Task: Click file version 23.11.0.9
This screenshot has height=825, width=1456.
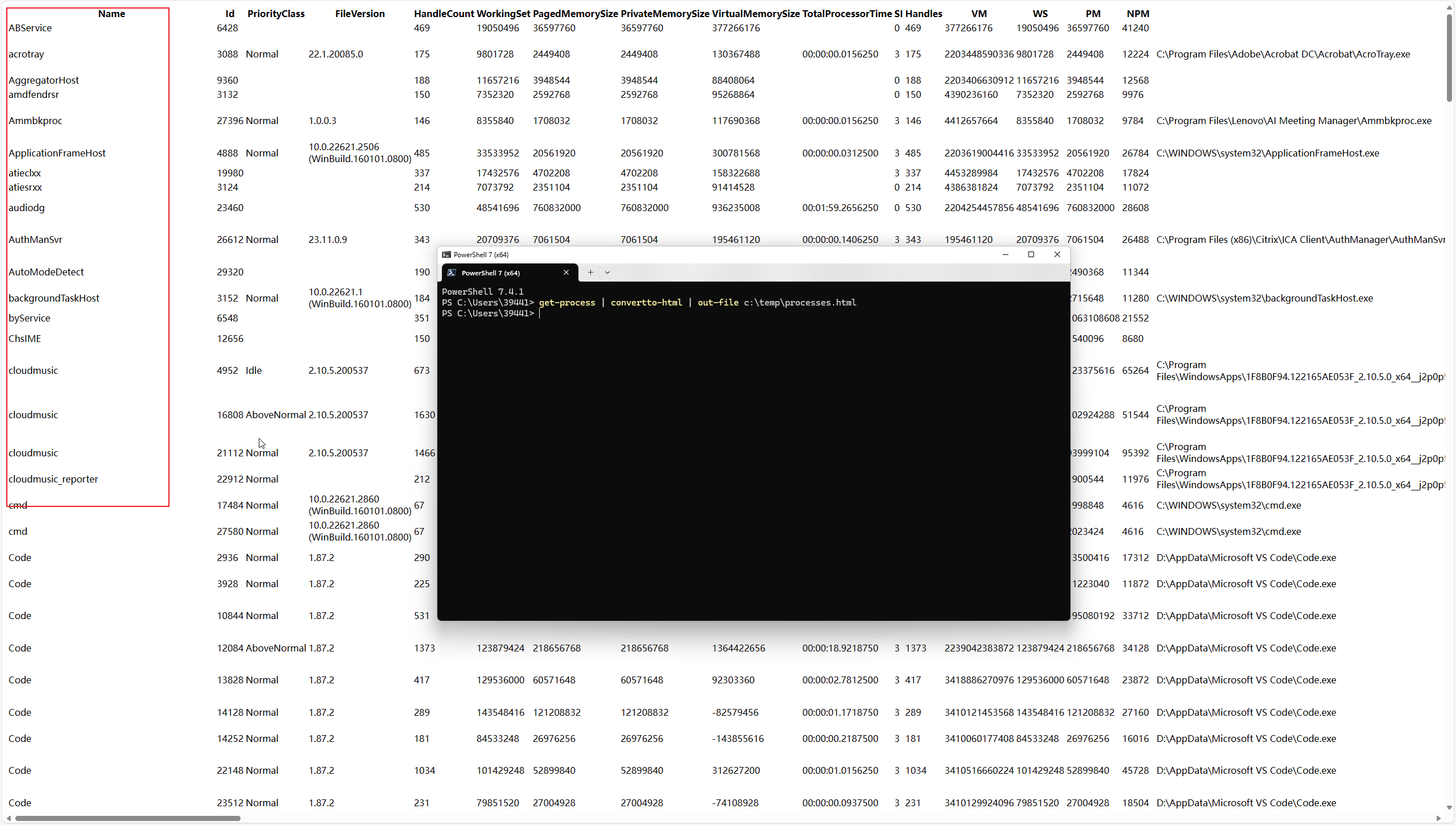Action: (x=328, y=240)
